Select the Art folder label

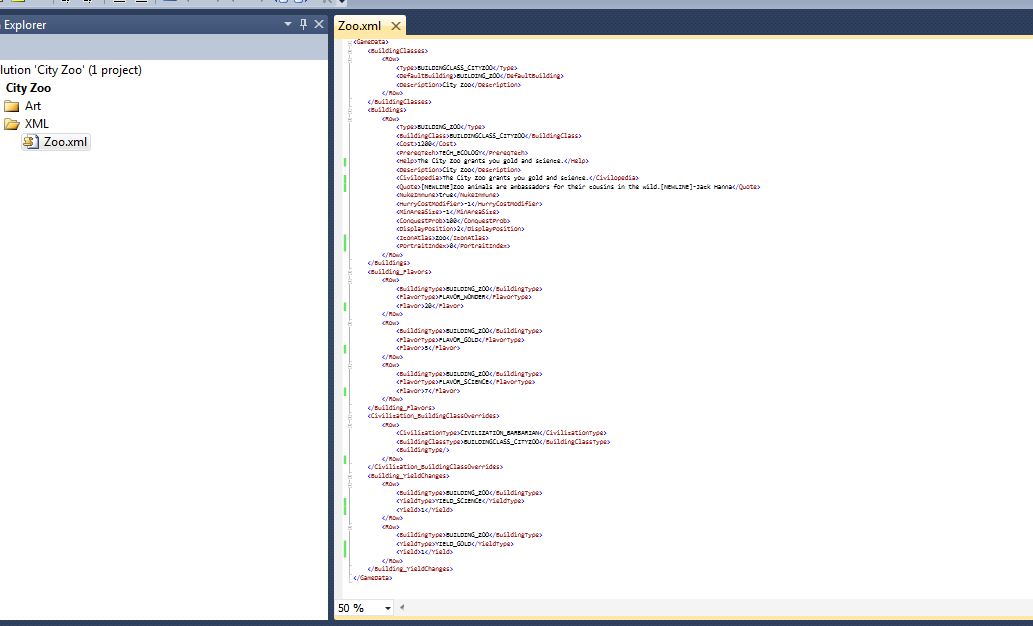(33, 106)
